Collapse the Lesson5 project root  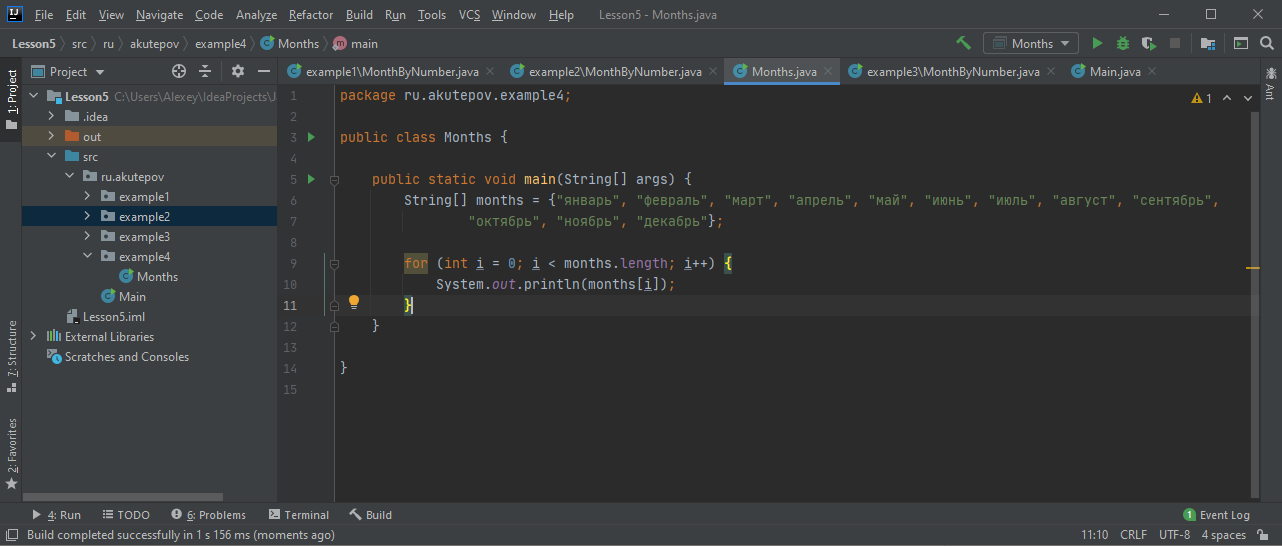pyautogui.click(x=34, y=97)
